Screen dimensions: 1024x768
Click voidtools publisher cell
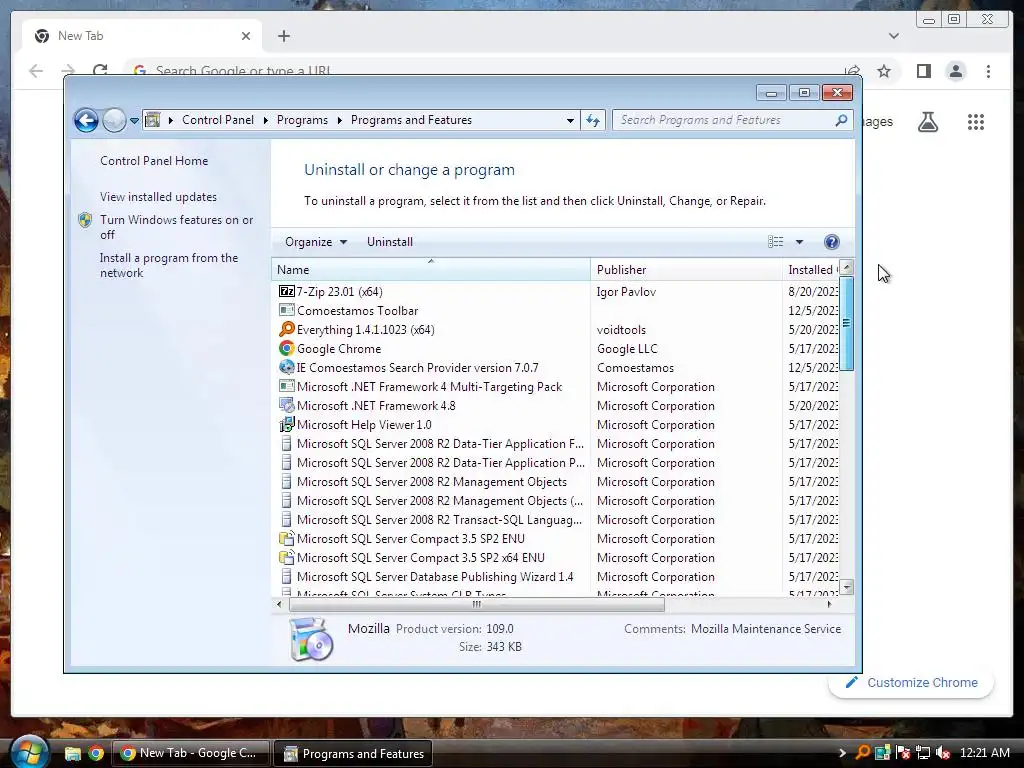621,330
